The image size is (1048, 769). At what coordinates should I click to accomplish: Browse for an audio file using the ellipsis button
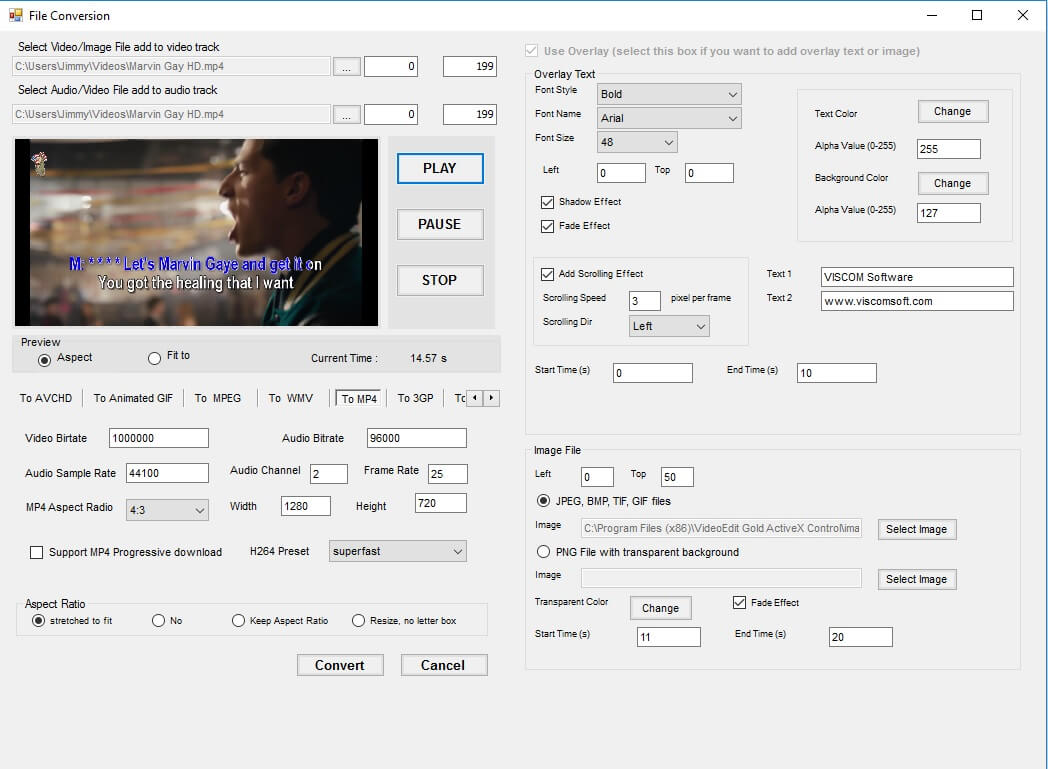pyautogui.click(x=346, y=113)
